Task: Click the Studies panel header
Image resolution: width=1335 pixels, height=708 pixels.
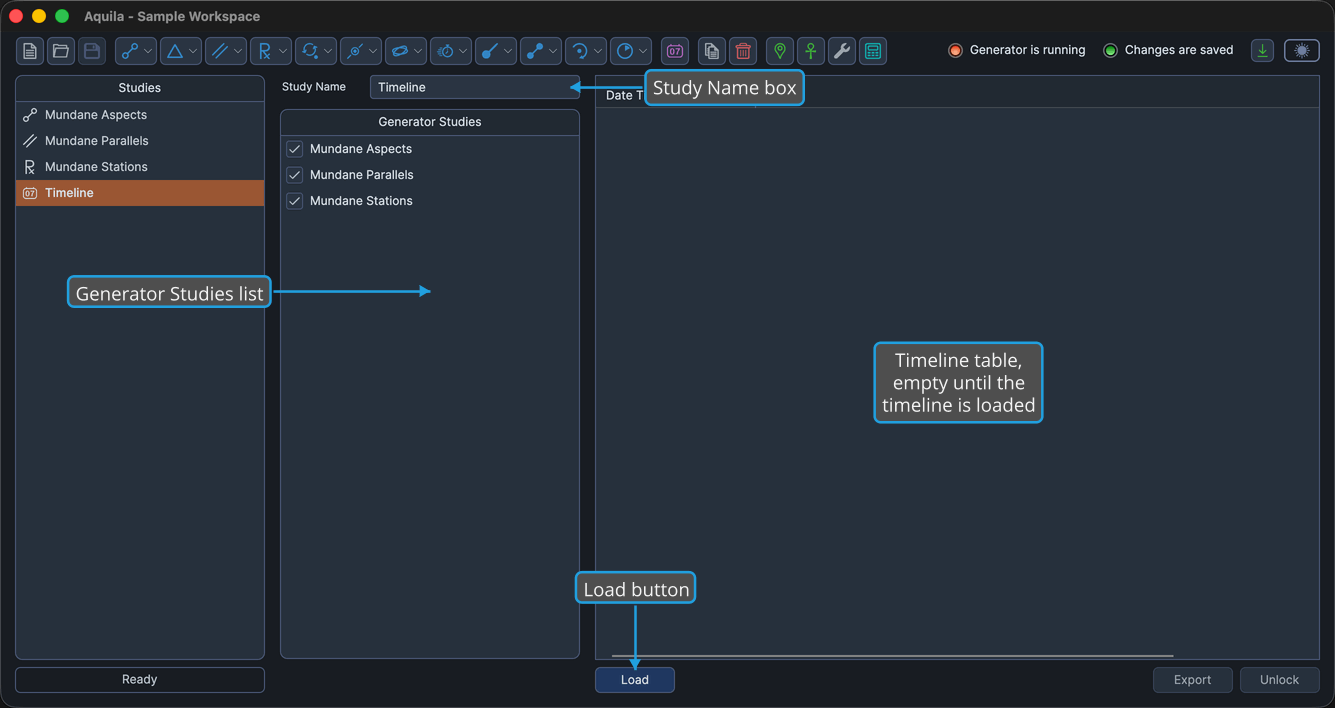Action: (x=140, y=88)
